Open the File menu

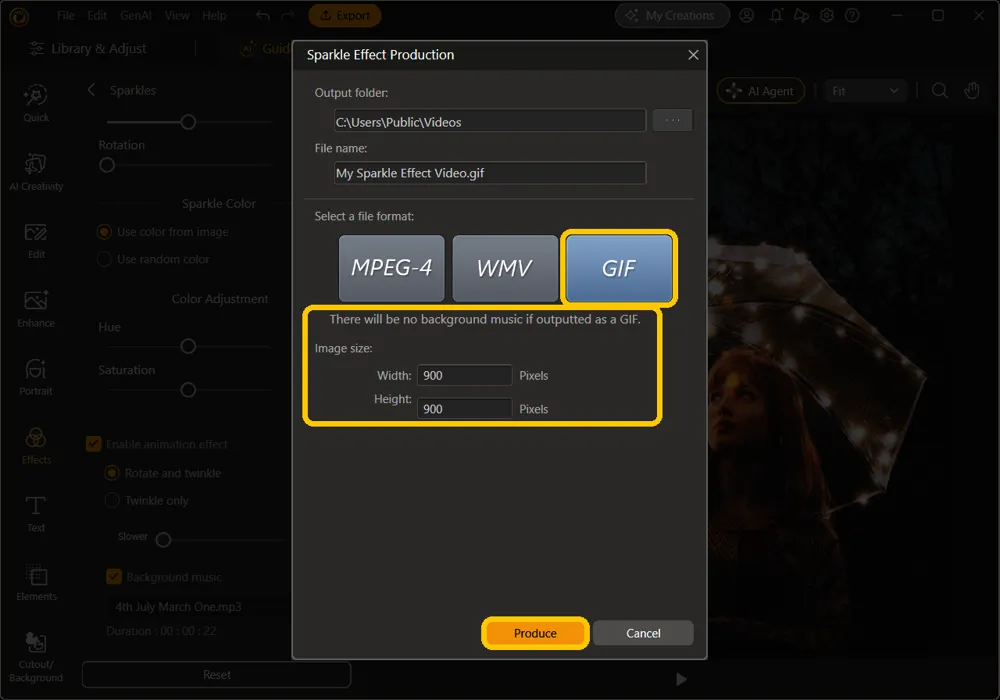pyautogui.click(x=66, y=15)
